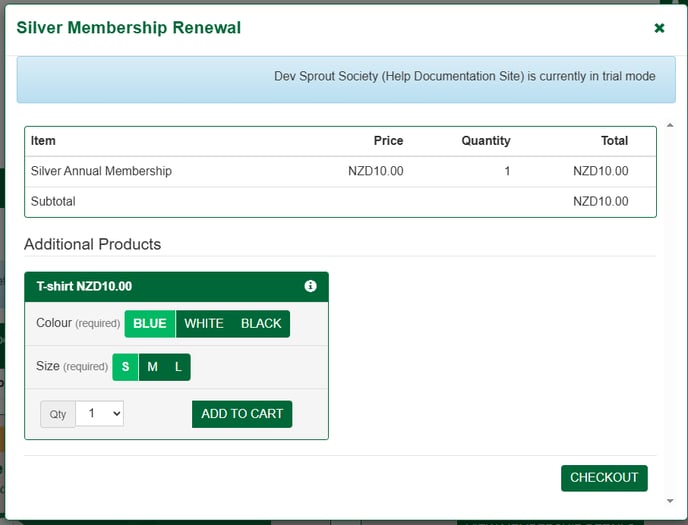The image size is (688, 525).
Task: Click the scrollbar down arrow
Action: (670, 501)
